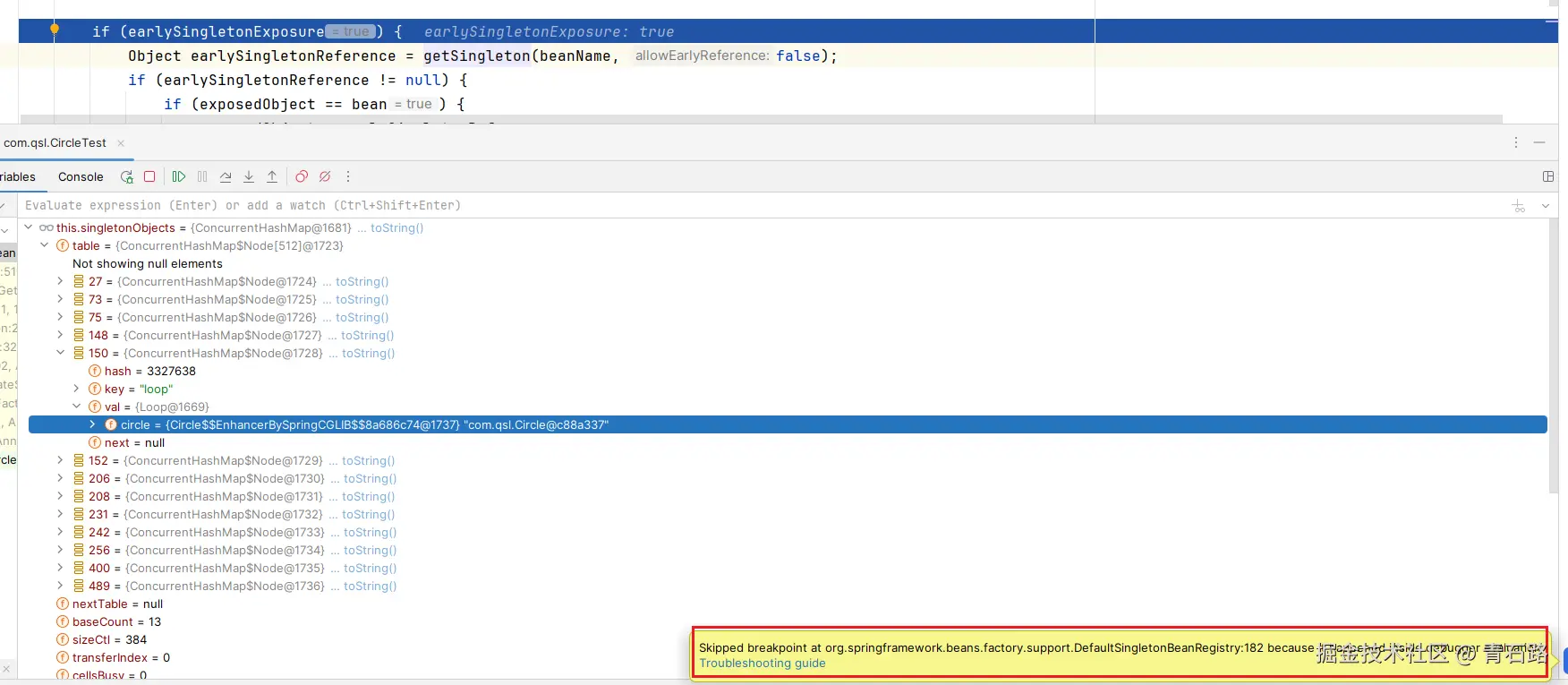
Task: Click toString() link on node 27
Action: [362, 282]
